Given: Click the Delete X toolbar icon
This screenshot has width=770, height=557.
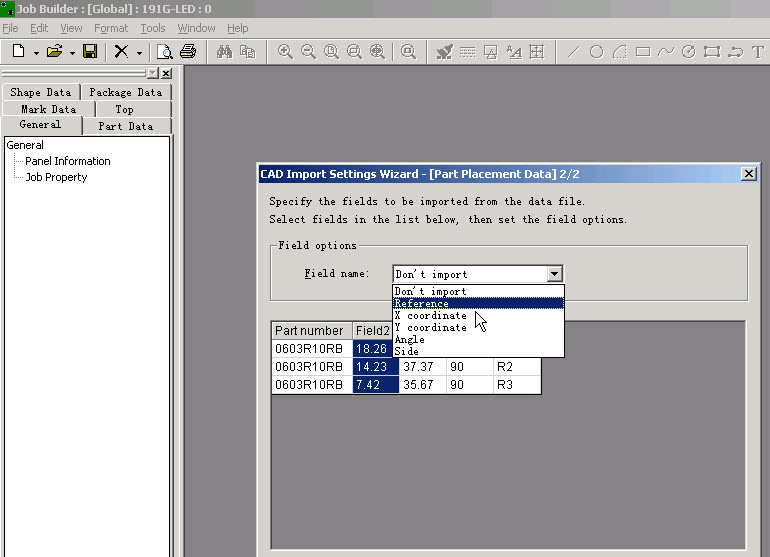Looking at the screenshot, I should (121, 51).
